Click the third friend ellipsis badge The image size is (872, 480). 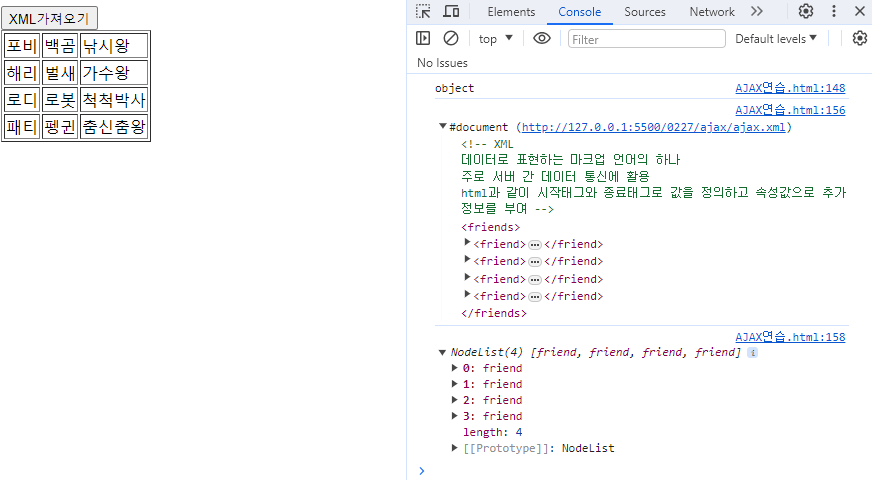[x=535, y=280]
